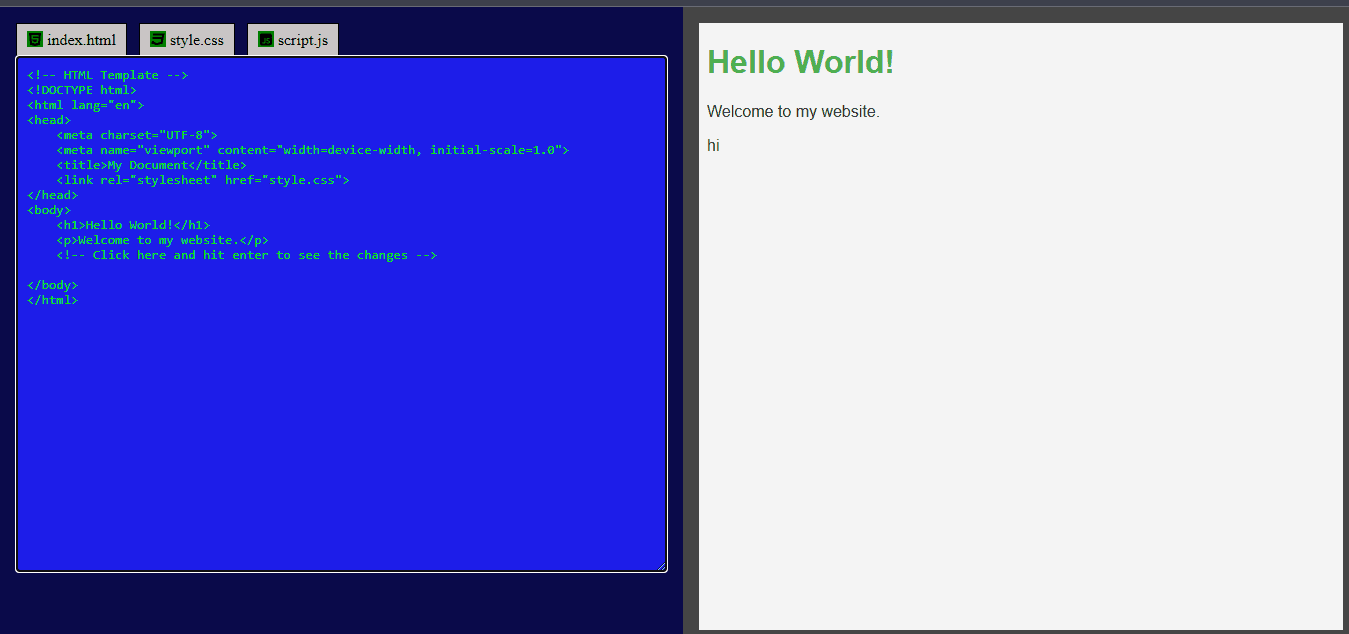
Task: Open the style.css tab label
Action: (197, 40)
